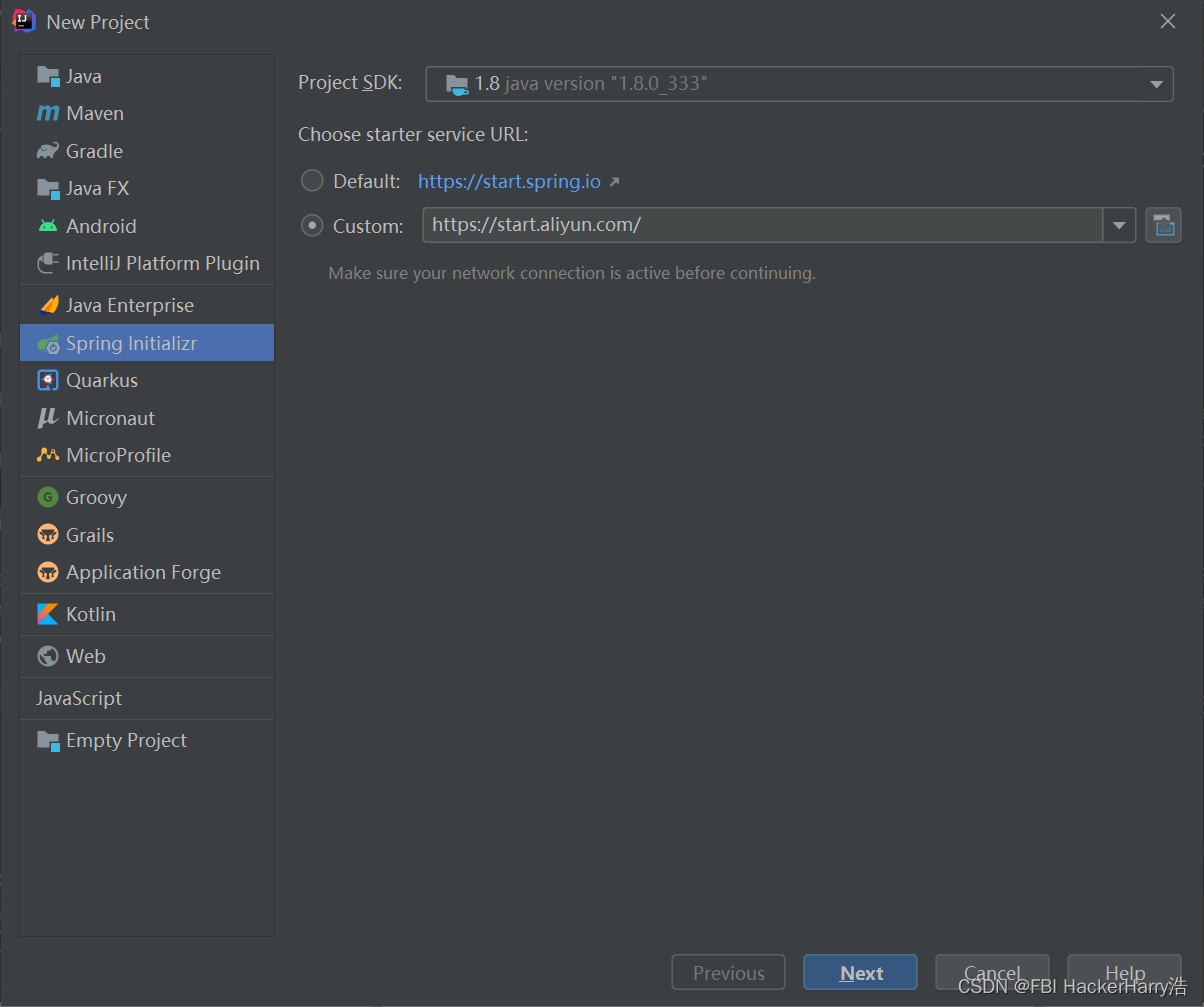
Task: Click into the custom URL text field
Action: (760, 225)
